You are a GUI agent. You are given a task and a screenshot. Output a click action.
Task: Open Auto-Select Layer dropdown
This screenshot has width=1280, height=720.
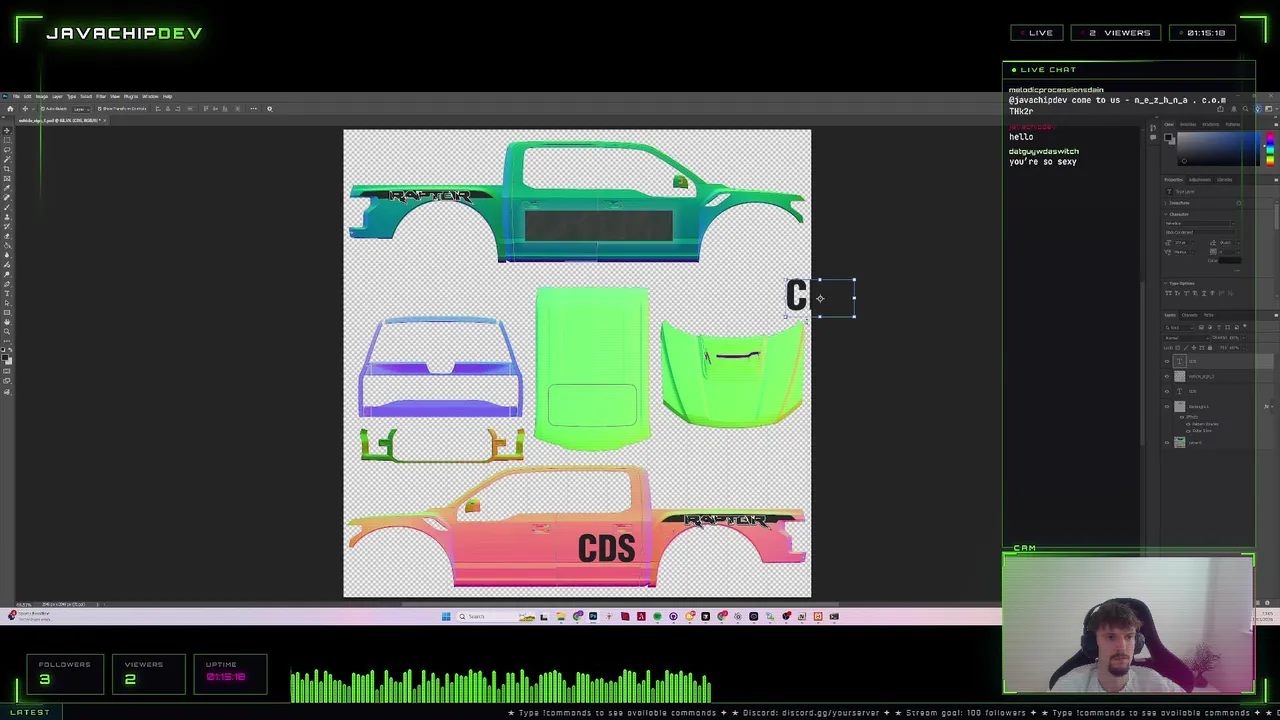(82, 109)
